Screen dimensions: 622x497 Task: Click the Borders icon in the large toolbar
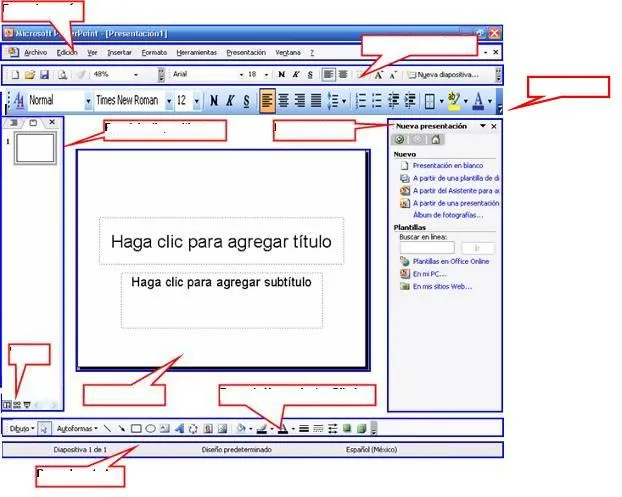(430, 101)
